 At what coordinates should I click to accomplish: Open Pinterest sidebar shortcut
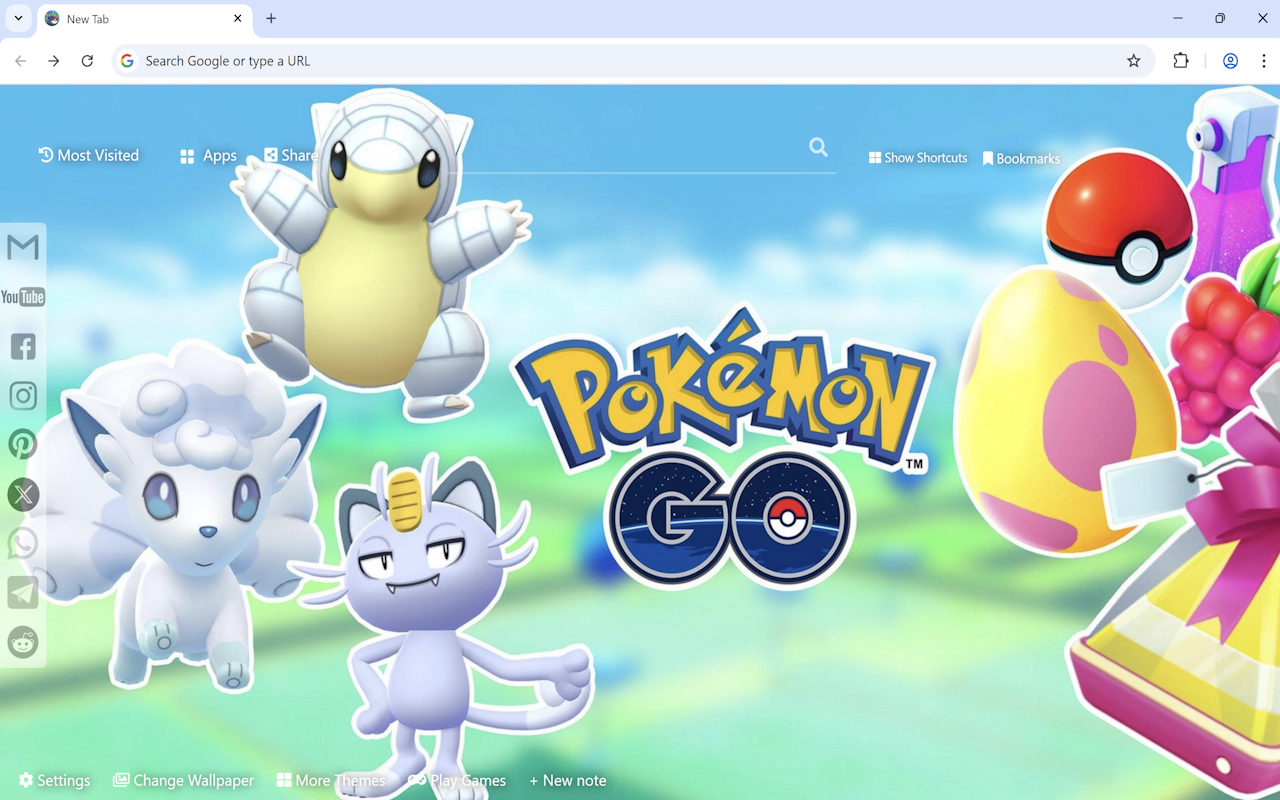[x=23, y=444]
